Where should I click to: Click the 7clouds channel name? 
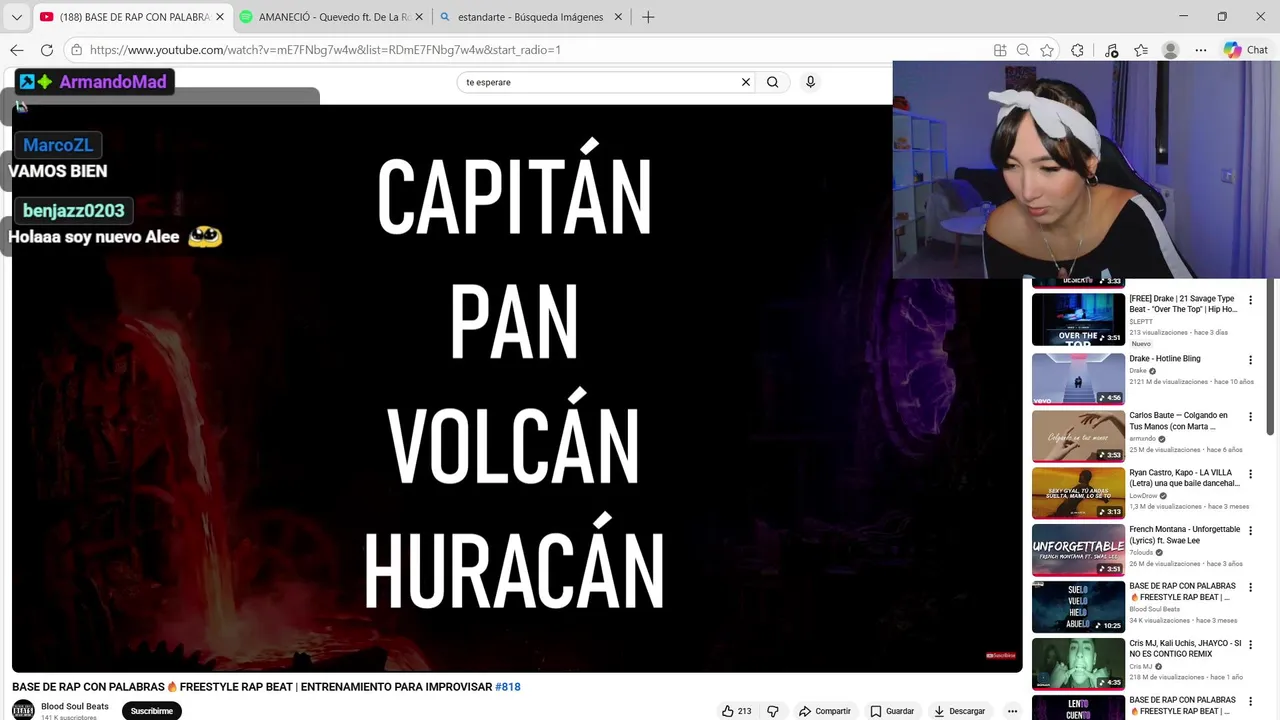tap(1142, 552)
